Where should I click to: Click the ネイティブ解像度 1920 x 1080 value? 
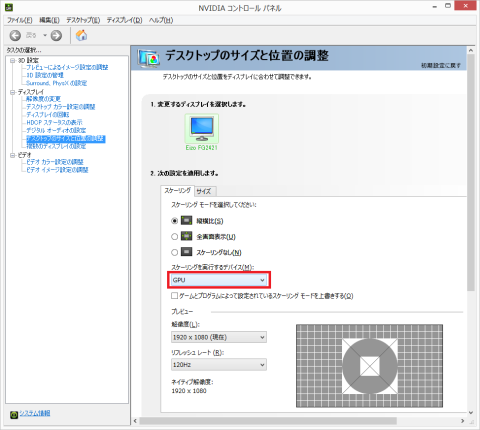pyautogui.click(x=189, y=391)
